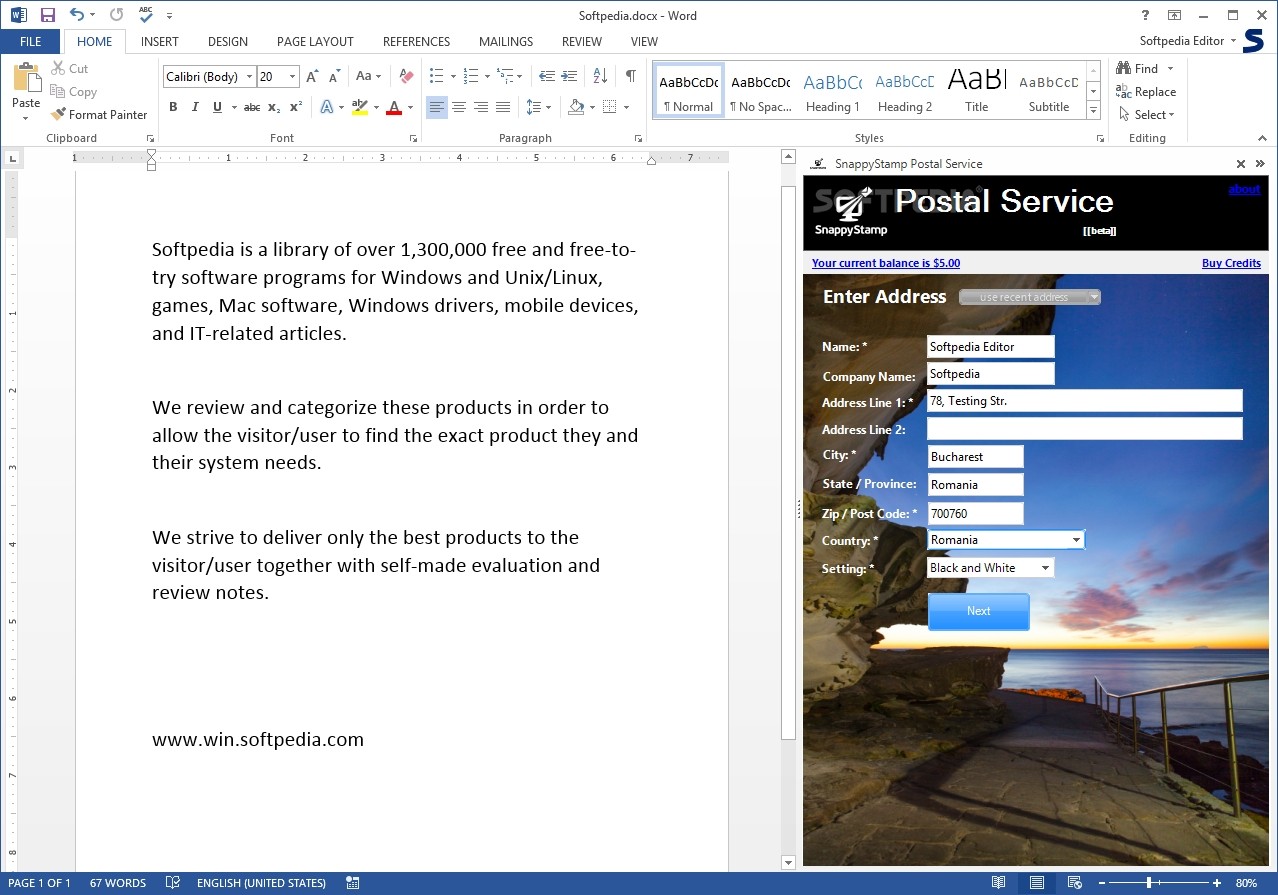Toggle italic formatting
1278x895 pixels.
point(194,107)
